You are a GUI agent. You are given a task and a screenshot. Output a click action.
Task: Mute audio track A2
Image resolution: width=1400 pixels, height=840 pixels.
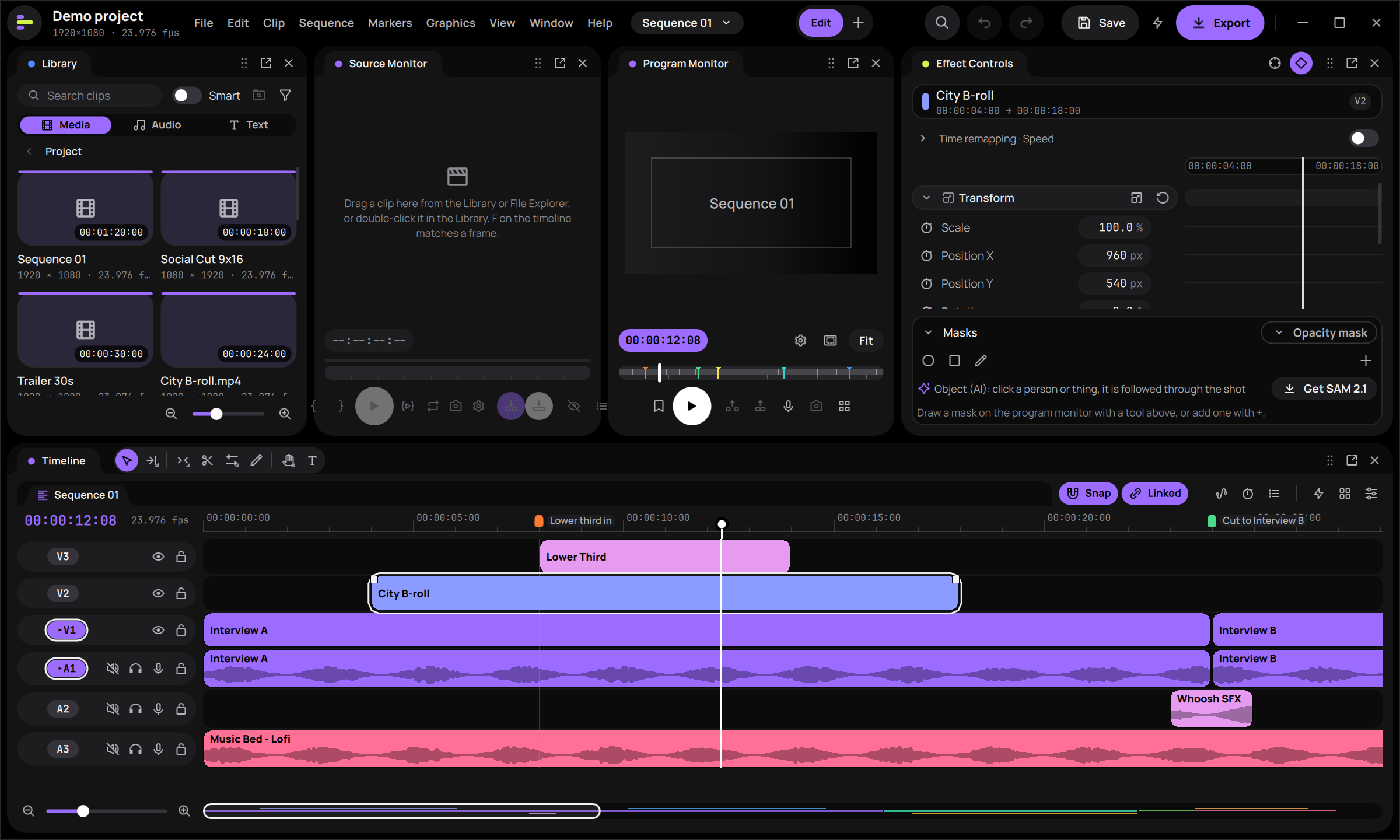(113, 709)
